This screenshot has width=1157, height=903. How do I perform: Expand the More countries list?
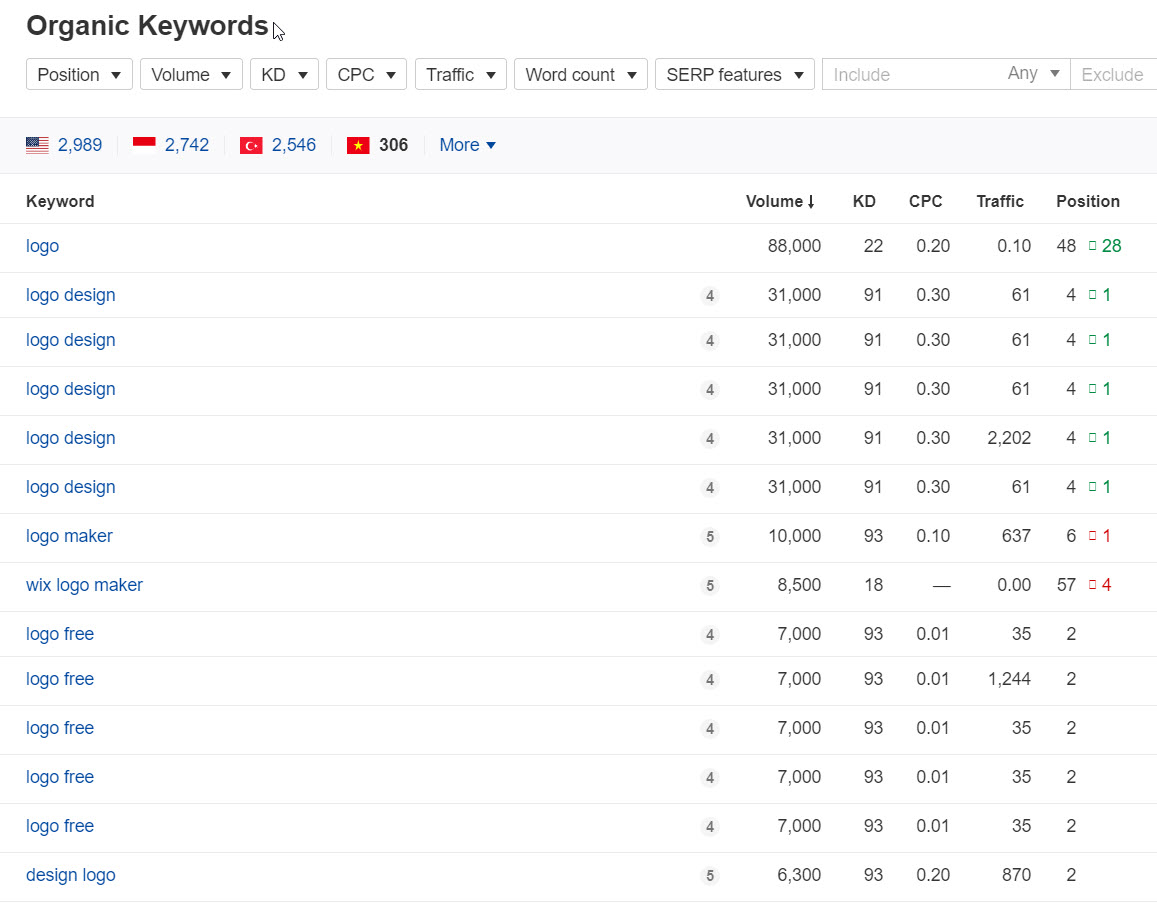[x=467, y=145]
